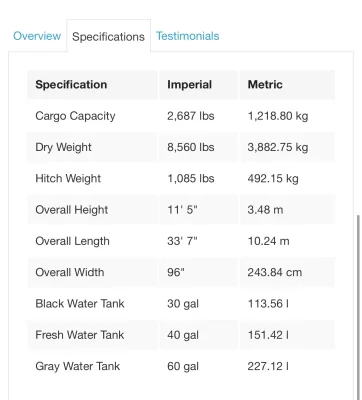Click the Specification column header
362x400 pixels.
[x=71, y=85]
